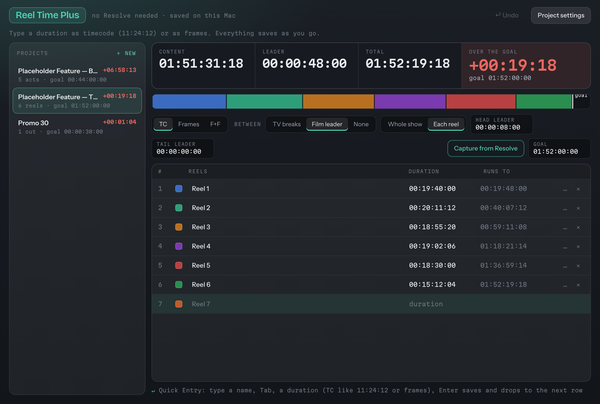600x404 pixels.
Task: Click the teal segment of the timeline bar
Action: click(x=264, y=102)
